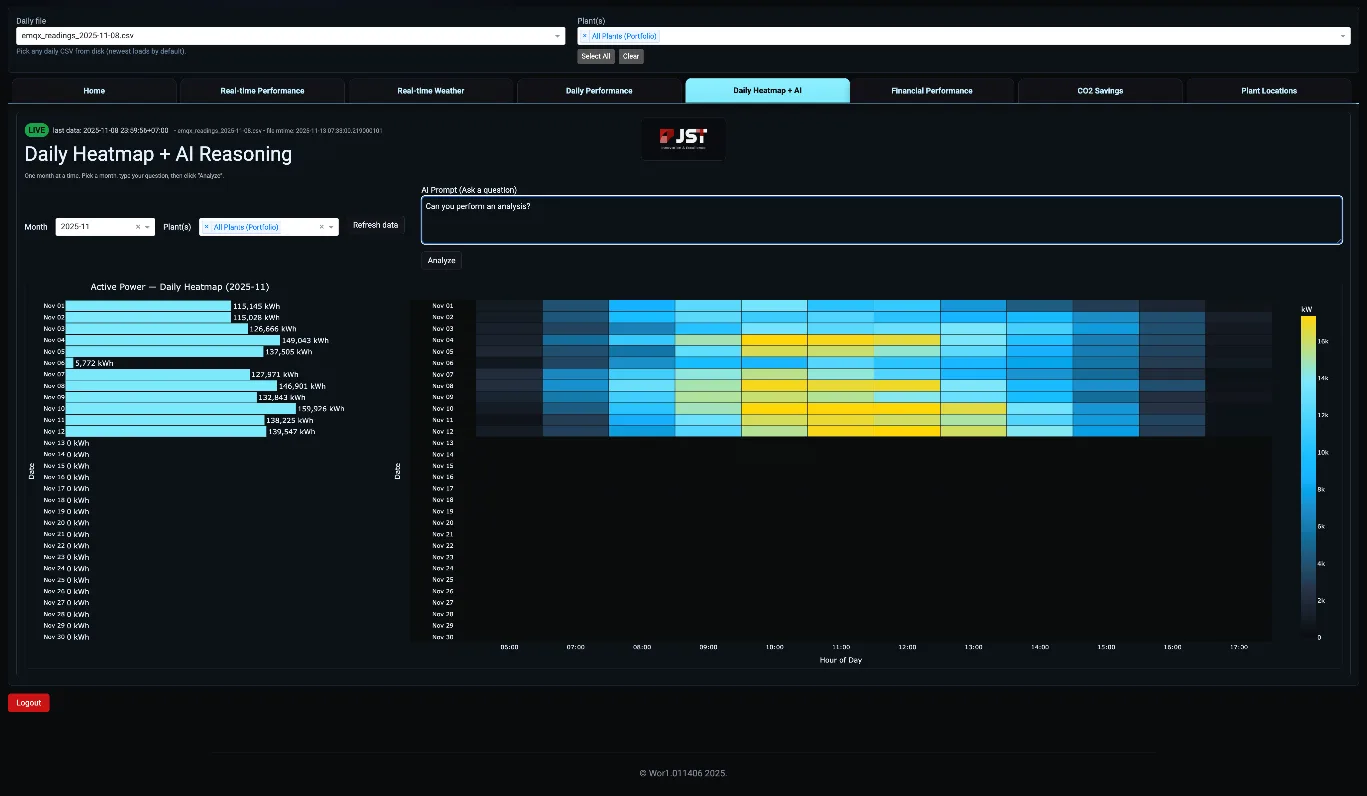Click the '127,971 kWh' value label

[275, 375]
